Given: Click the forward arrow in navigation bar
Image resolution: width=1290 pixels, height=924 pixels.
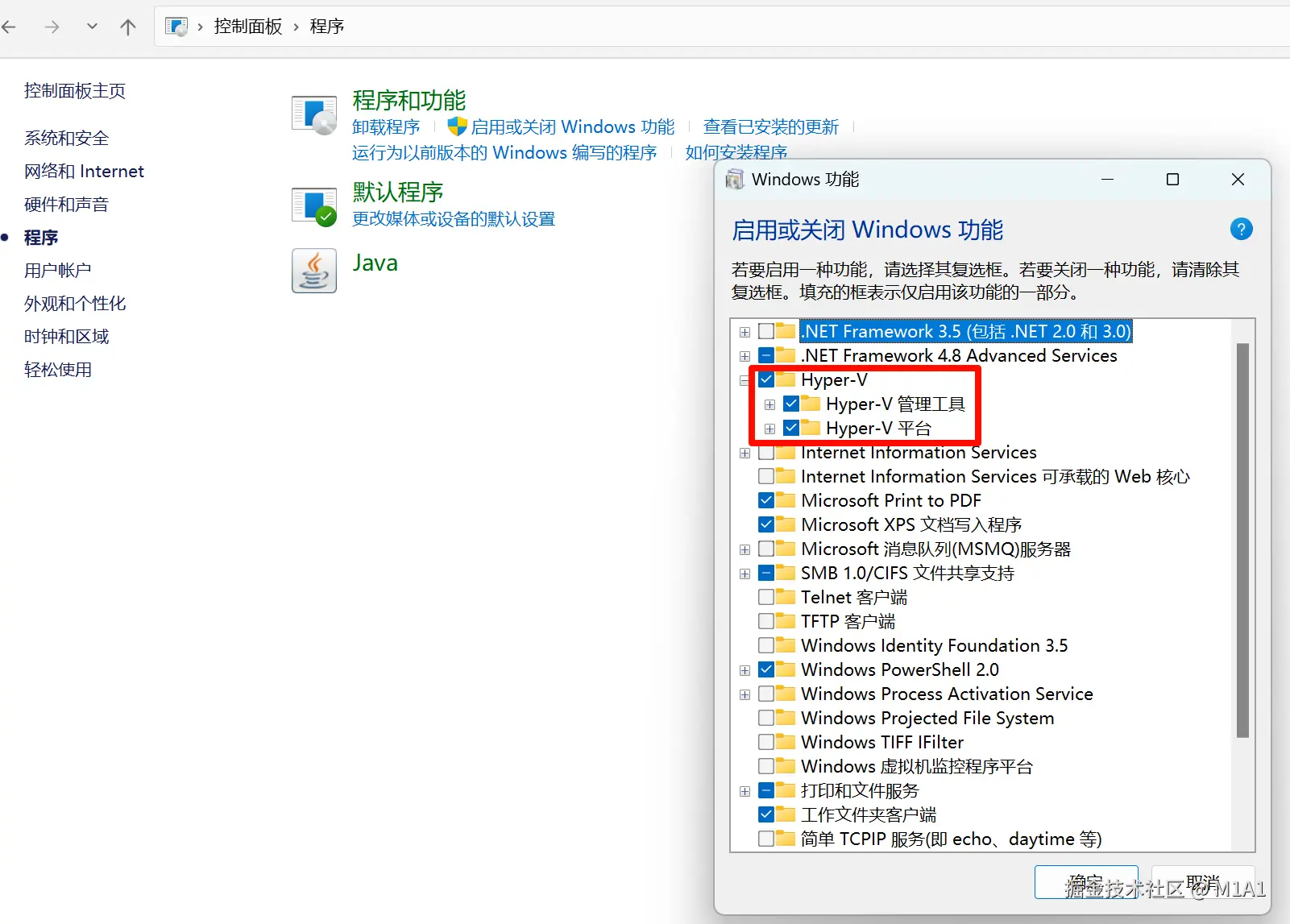Looking at the screenshot, I should pos(52,27).
